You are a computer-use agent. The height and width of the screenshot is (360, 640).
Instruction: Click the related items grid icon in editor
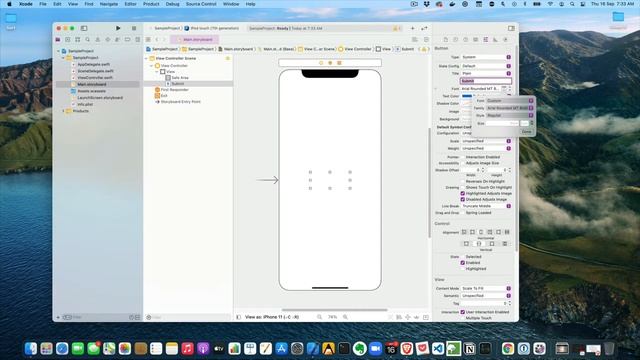tap(148, 40)
